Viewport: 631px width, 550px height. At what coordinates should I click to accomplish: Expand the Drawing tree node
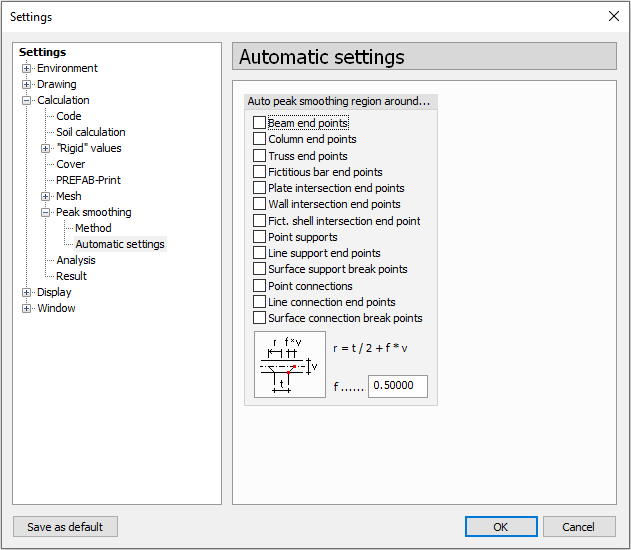click(27, 84)
